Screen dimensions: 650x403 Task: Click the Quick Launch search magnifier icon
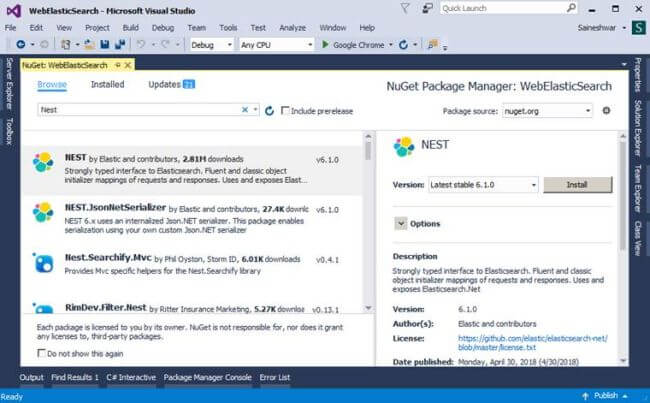tap(571, 8)
